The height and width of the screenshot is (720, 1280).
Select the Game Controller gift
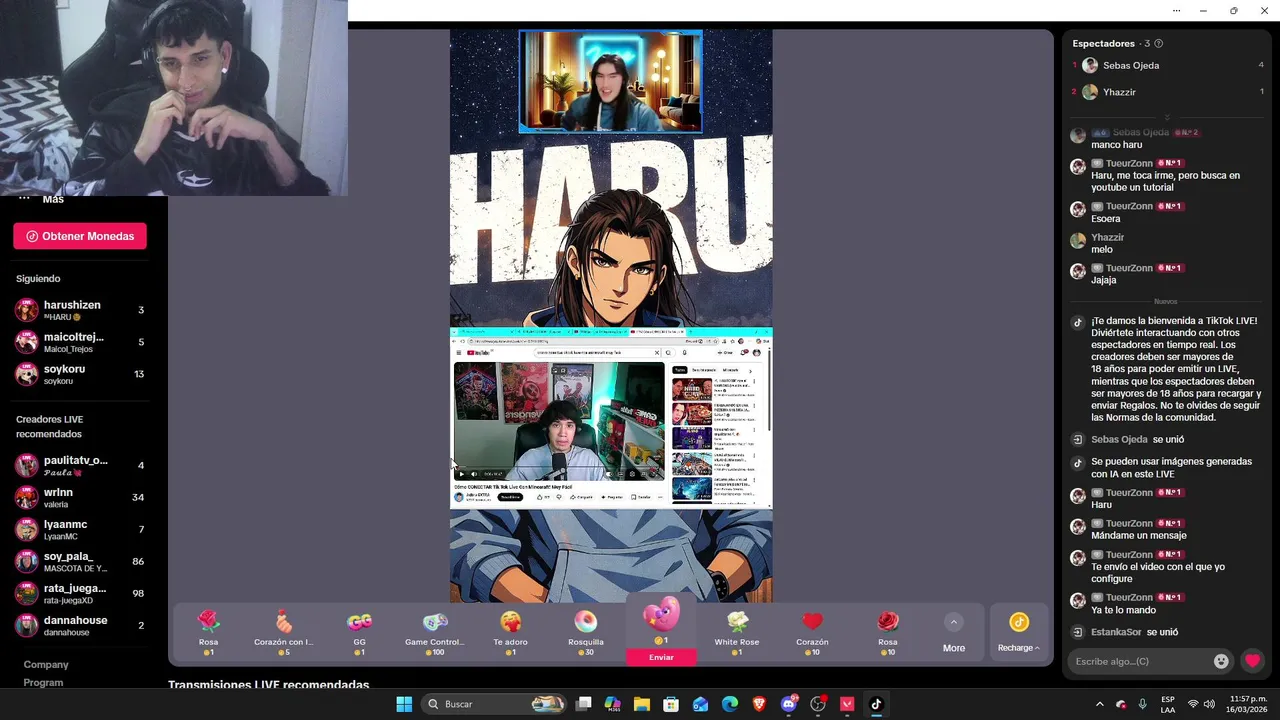pyautogui.click(x=434, y=633)
